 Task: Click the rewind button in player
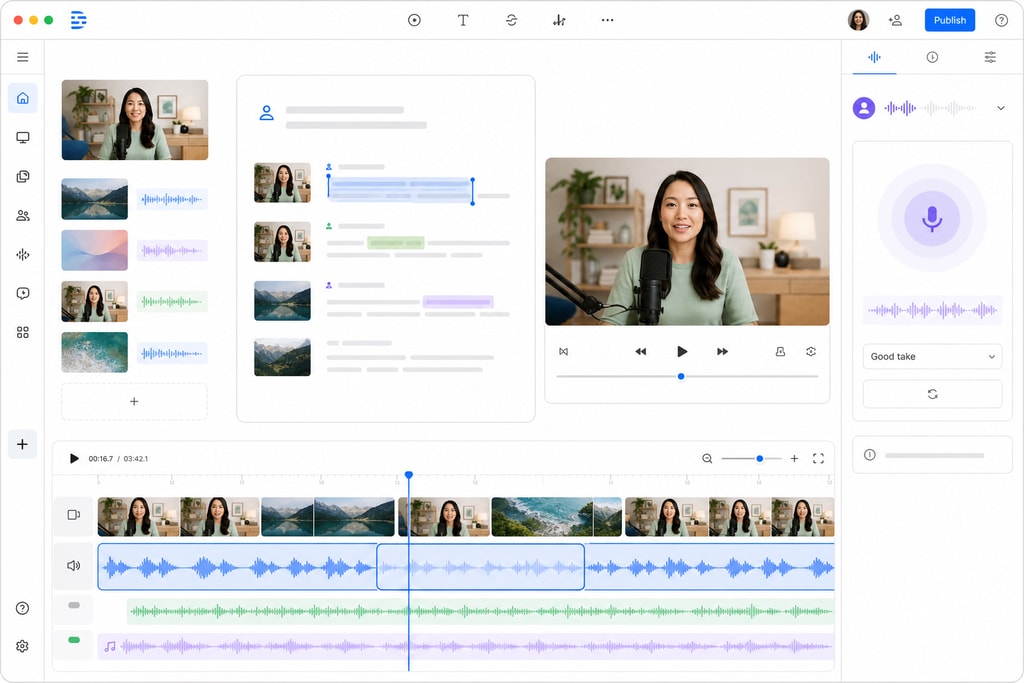click(x=641, y=351)
